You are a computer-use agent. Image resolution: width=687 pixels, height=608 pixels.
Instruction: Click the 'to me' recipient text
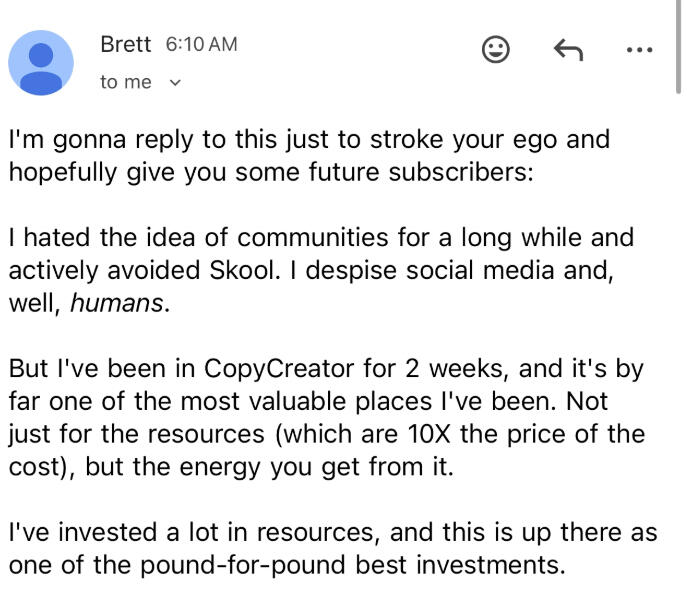[125, 82]
